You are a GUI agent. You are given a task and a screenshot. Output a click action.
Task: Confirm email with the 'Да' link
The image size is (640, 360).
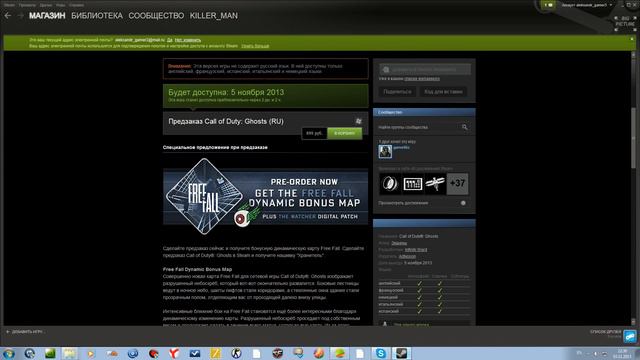pos(169,40)
